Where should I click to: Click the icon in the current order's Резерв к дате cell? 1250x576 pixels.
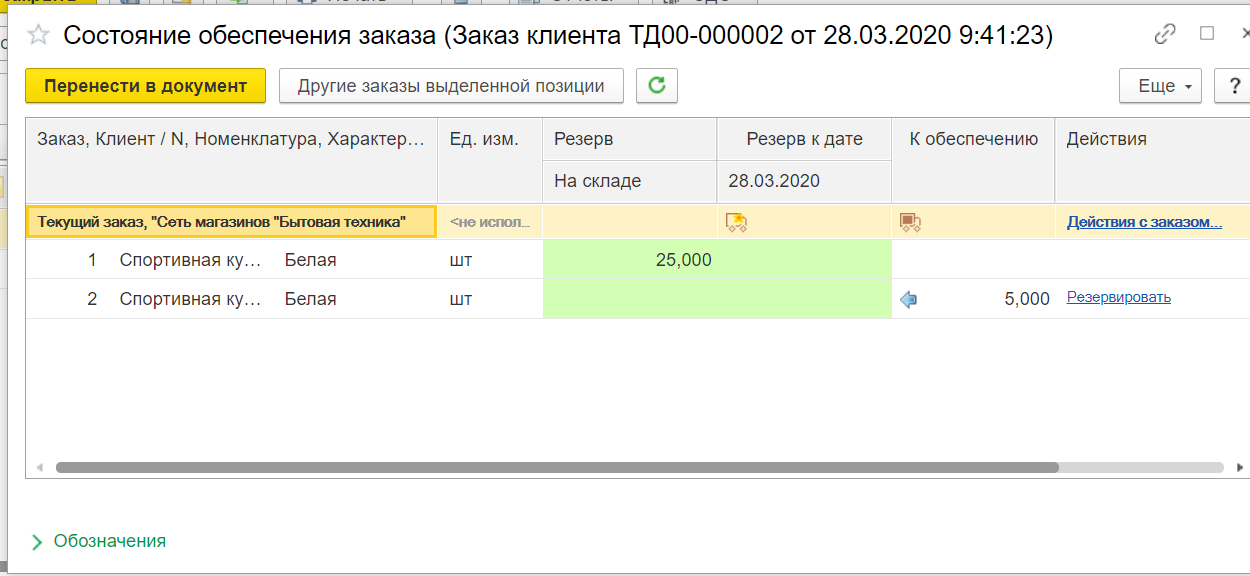tap(736, 222)
